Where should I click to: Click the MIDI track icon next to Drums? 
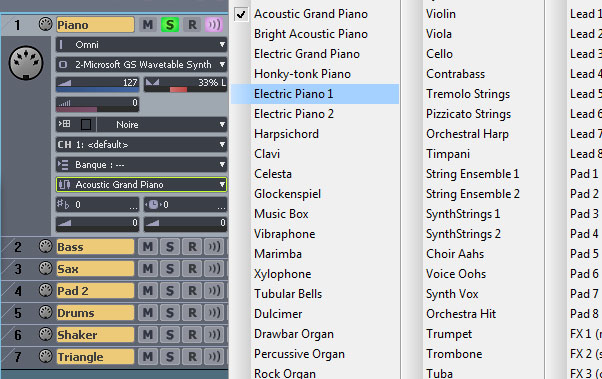pyautogui.click(x=46, y=312)
